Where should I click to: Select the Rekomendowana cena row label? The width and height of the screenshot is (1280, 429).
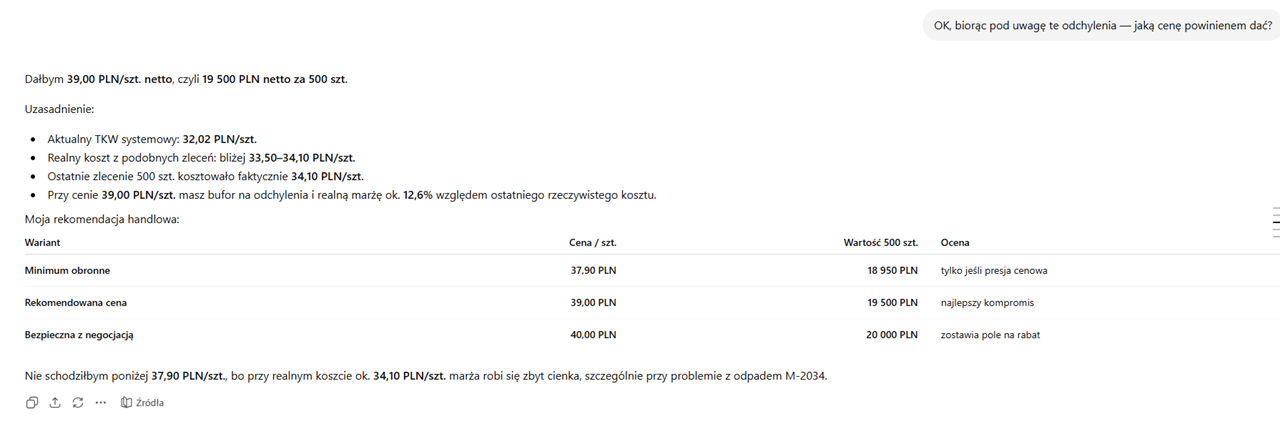pyautogui.click(x=76, y=302)
